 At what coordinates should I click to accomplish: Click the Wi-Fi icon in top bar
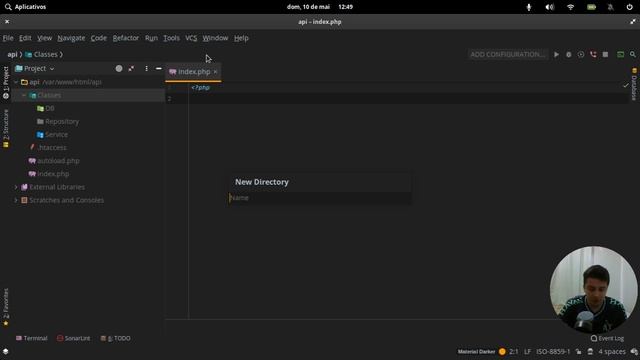pos(571,7)
